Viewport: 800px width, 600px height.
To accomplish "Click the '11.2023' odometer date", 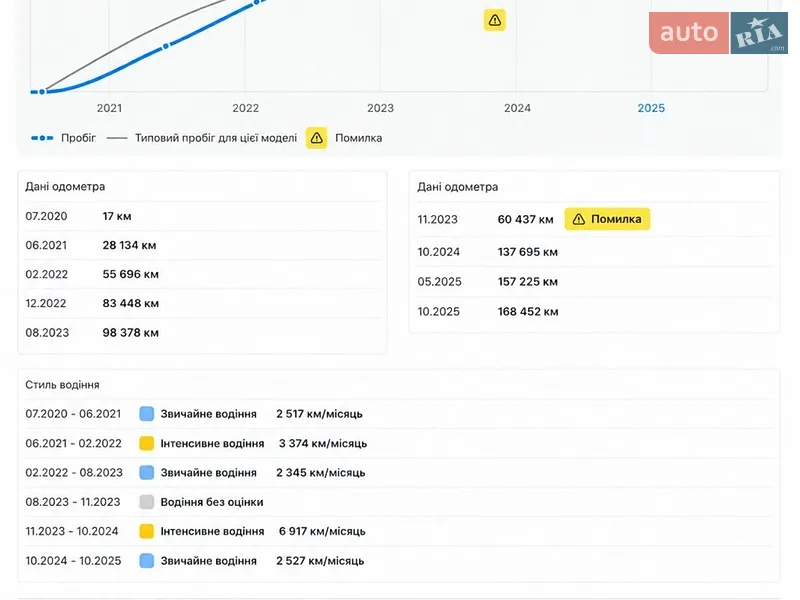I will 437,219.
